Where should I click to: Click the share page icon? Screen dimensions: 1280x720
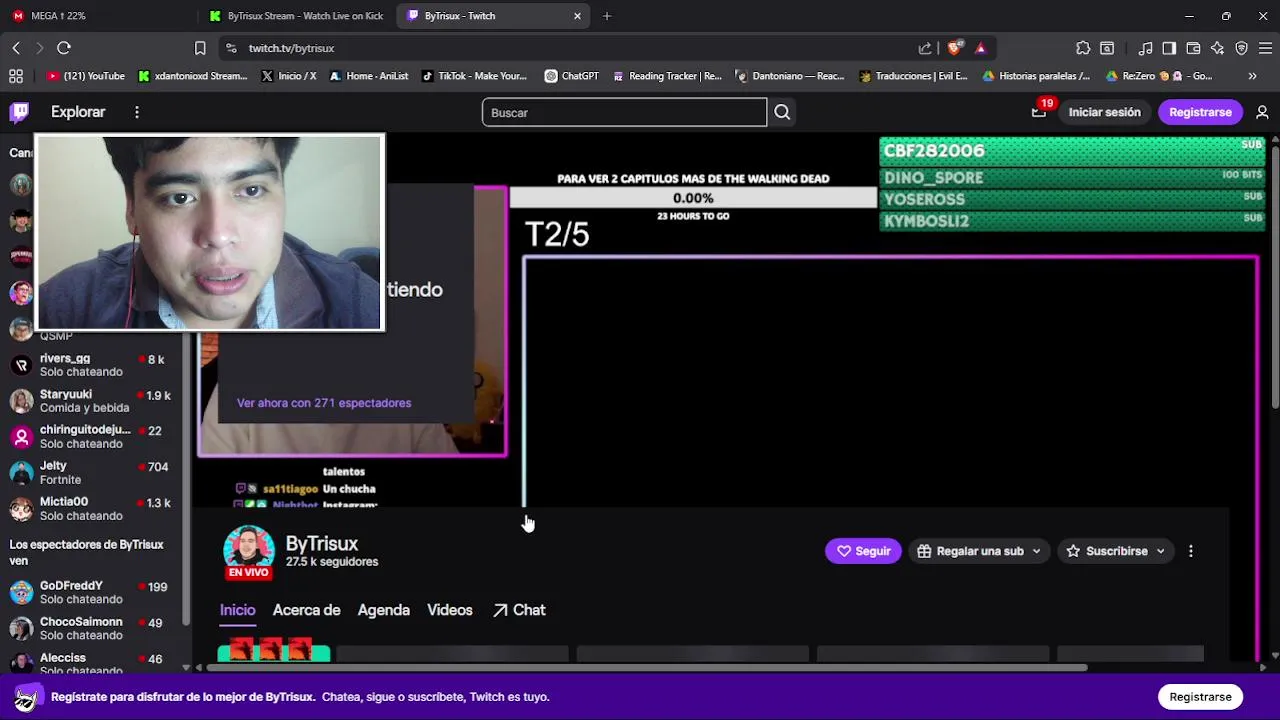pyautogui.click(x=925, y=48)
